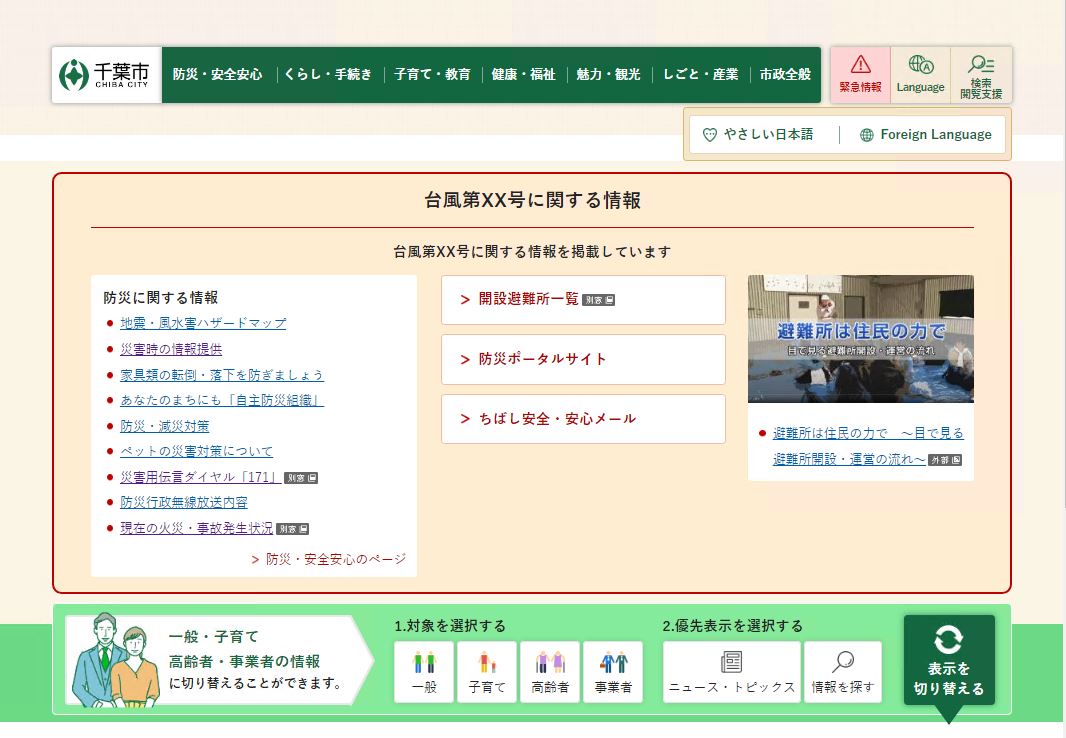Viewport: 1066px width, 738px height.
Task: Expand ちばし安全・安心メール link box
Action: tap(583, 419)
